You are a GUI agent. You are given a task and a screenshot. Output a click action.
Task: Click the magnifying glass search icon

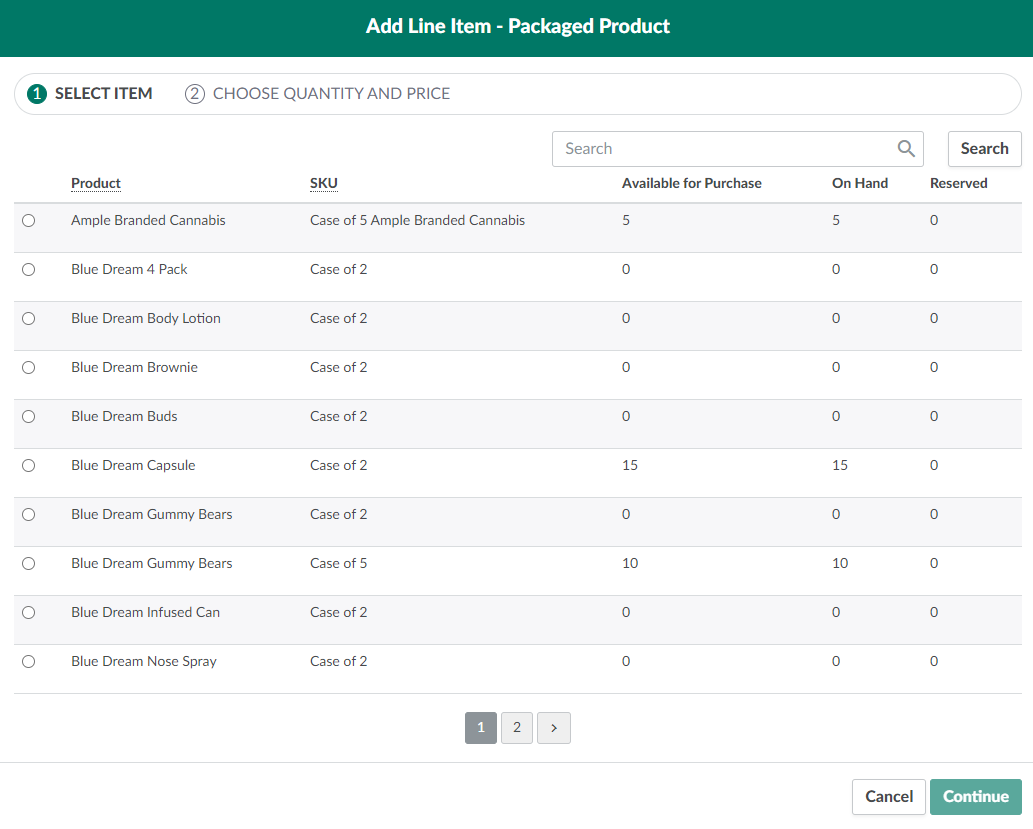906,149
